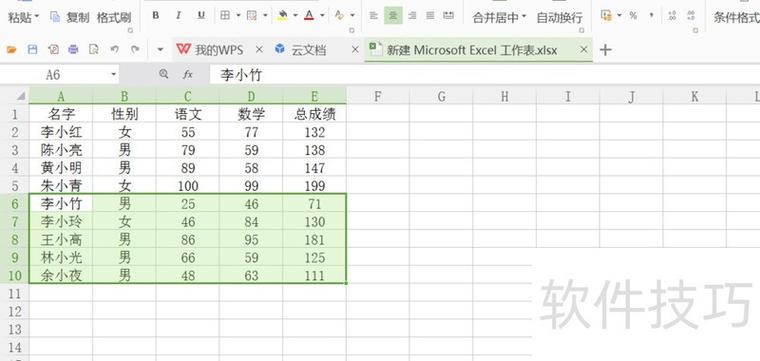
Task: Click the zoom magnifier by formula bar
Action: tap(164, 74)
